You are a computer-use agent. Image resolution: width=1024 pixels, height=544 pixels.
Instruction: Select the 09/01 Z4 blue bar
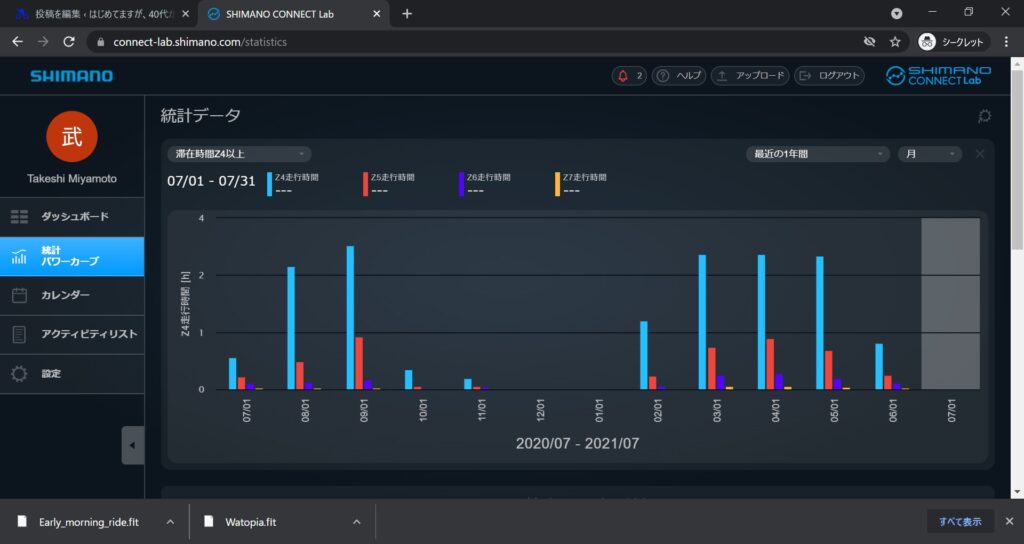tap(350, 317)
